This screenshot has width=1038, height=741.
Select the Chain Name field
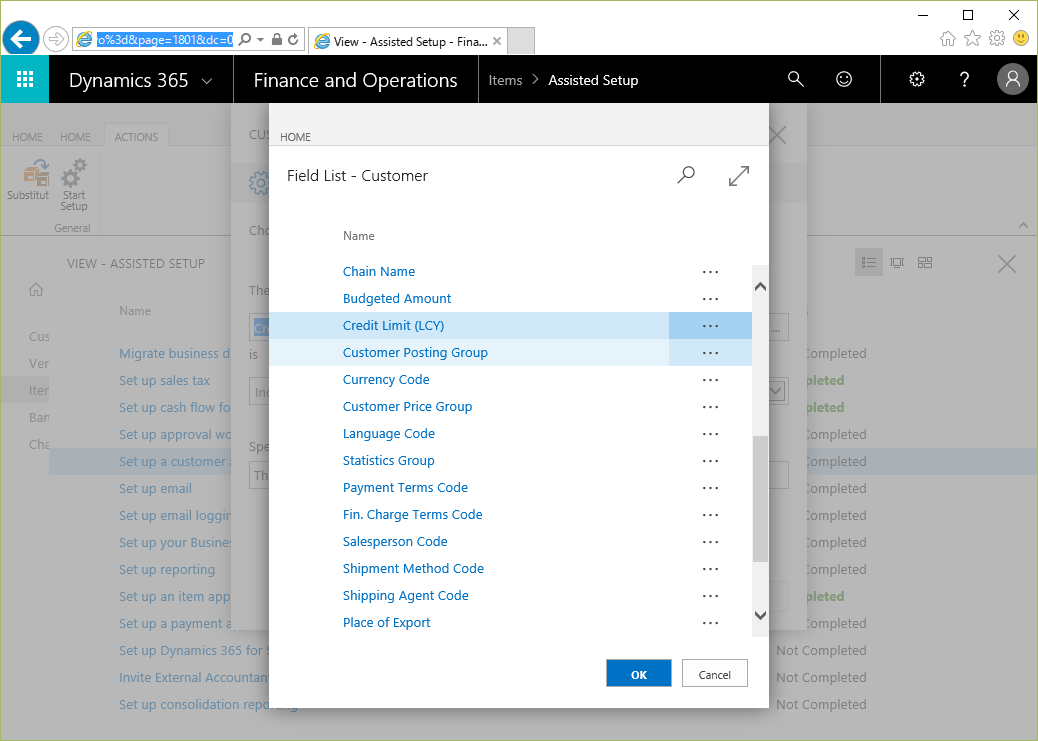[379, 272]
